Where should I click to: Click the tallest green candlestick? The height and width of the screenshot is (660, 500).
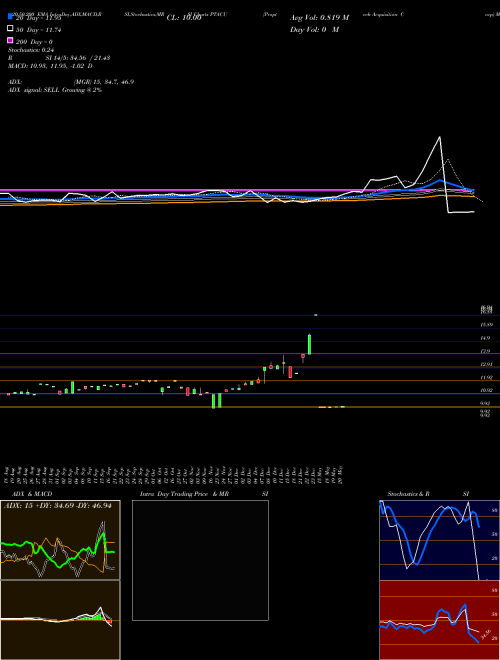pos(309,344)
